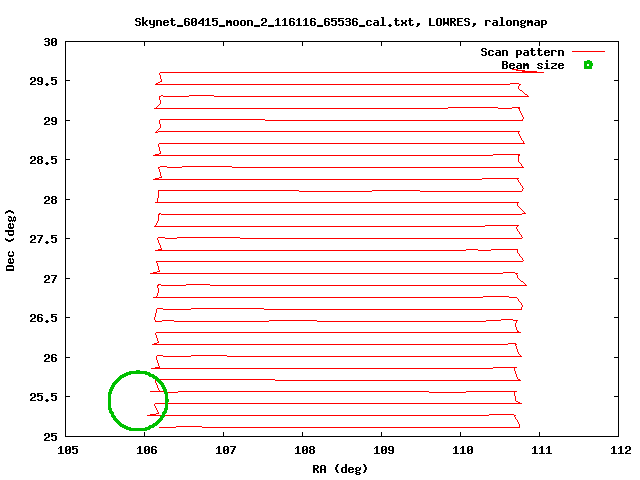Viewport: 640px width, 480px height.
Task: Select the 'Scan pattern' legend label
Action: click(522, 52)
